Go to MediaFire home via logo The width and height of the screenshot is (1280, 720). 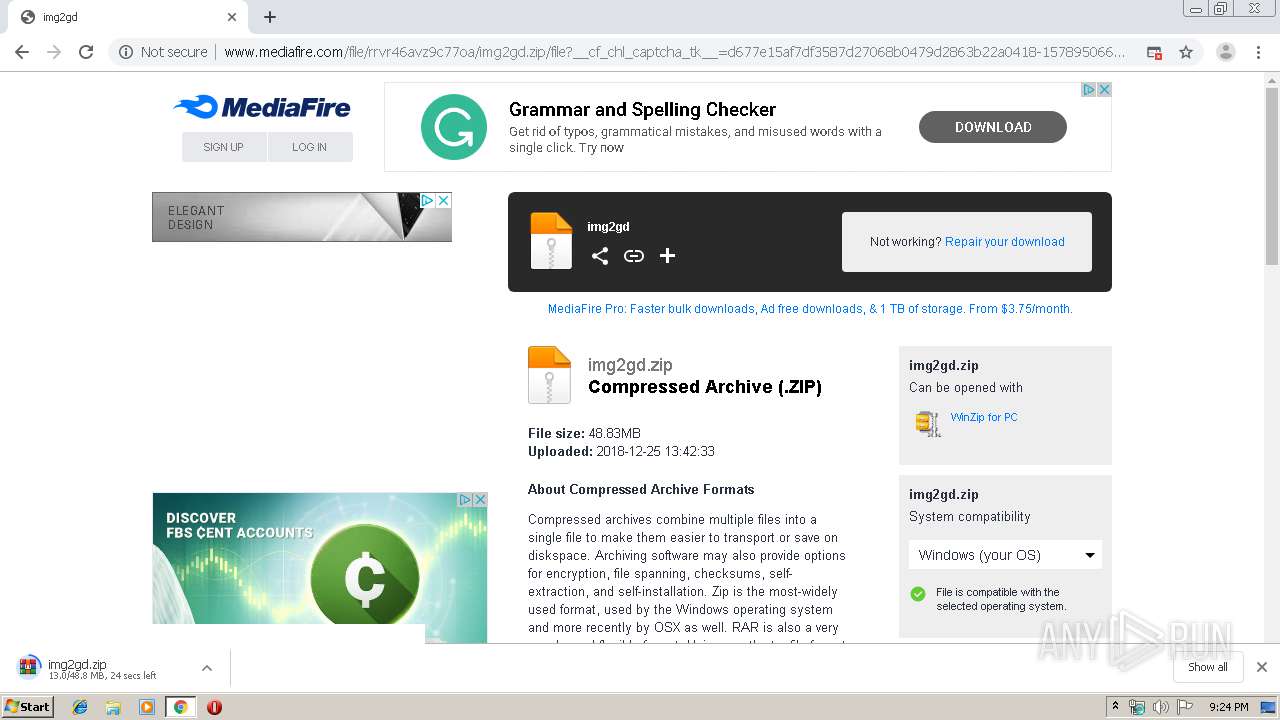click(262, 107)
